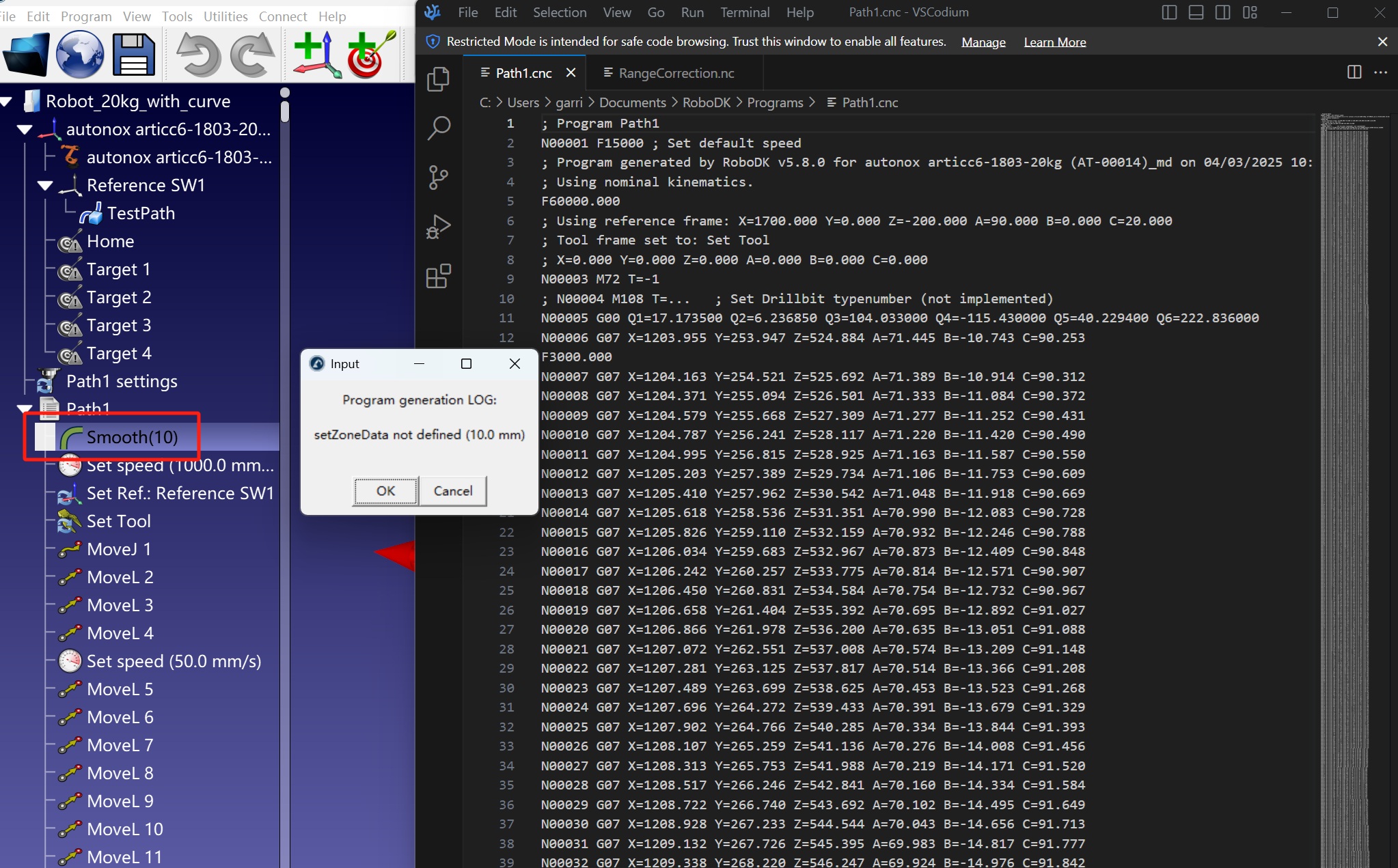Screen dimensions: 1398x868
Task: Open the Help menu in VSCodium
Action: (x=799, y=12)
